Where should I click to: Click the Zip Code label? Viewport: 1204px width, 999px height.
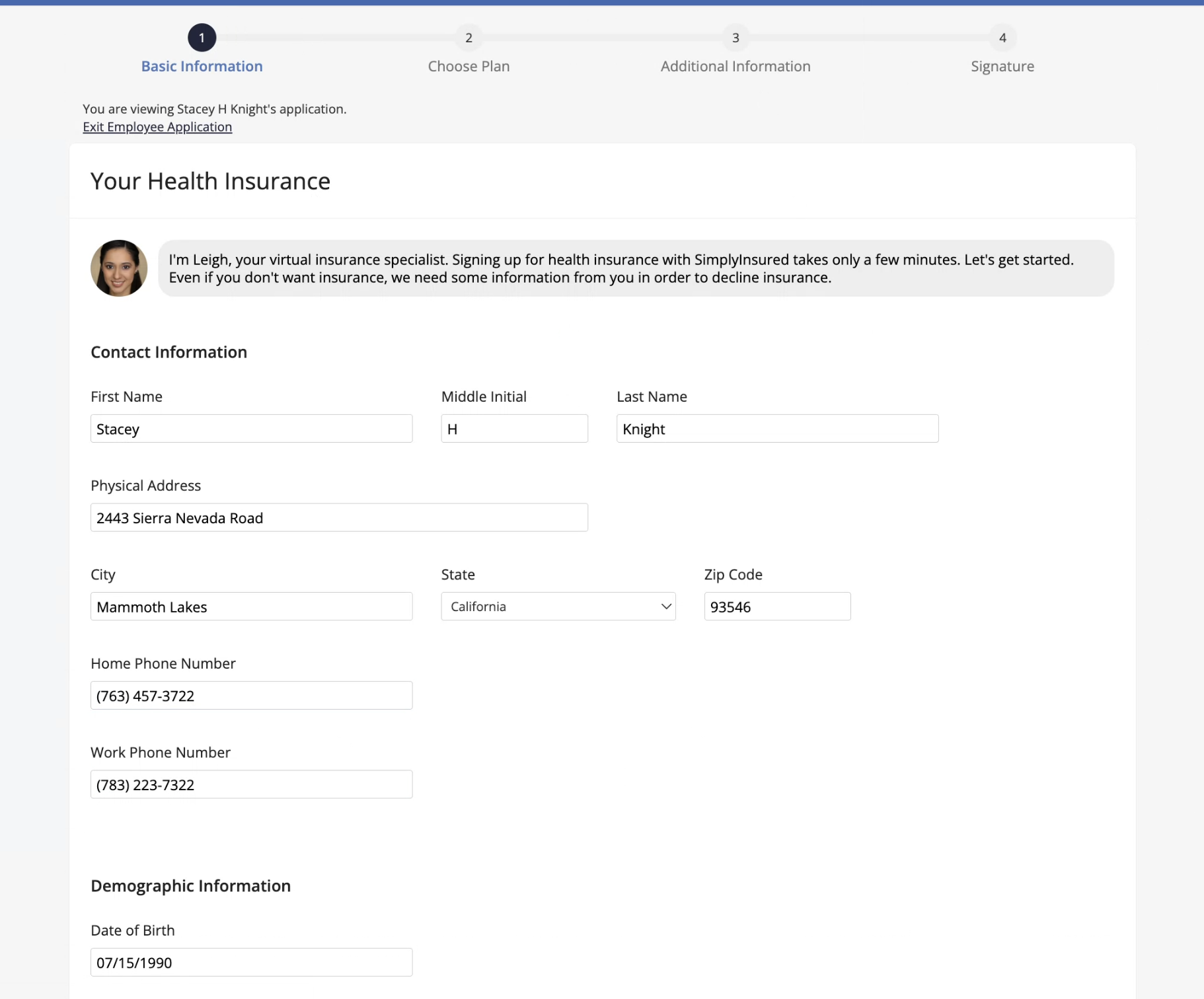[734, 575]
